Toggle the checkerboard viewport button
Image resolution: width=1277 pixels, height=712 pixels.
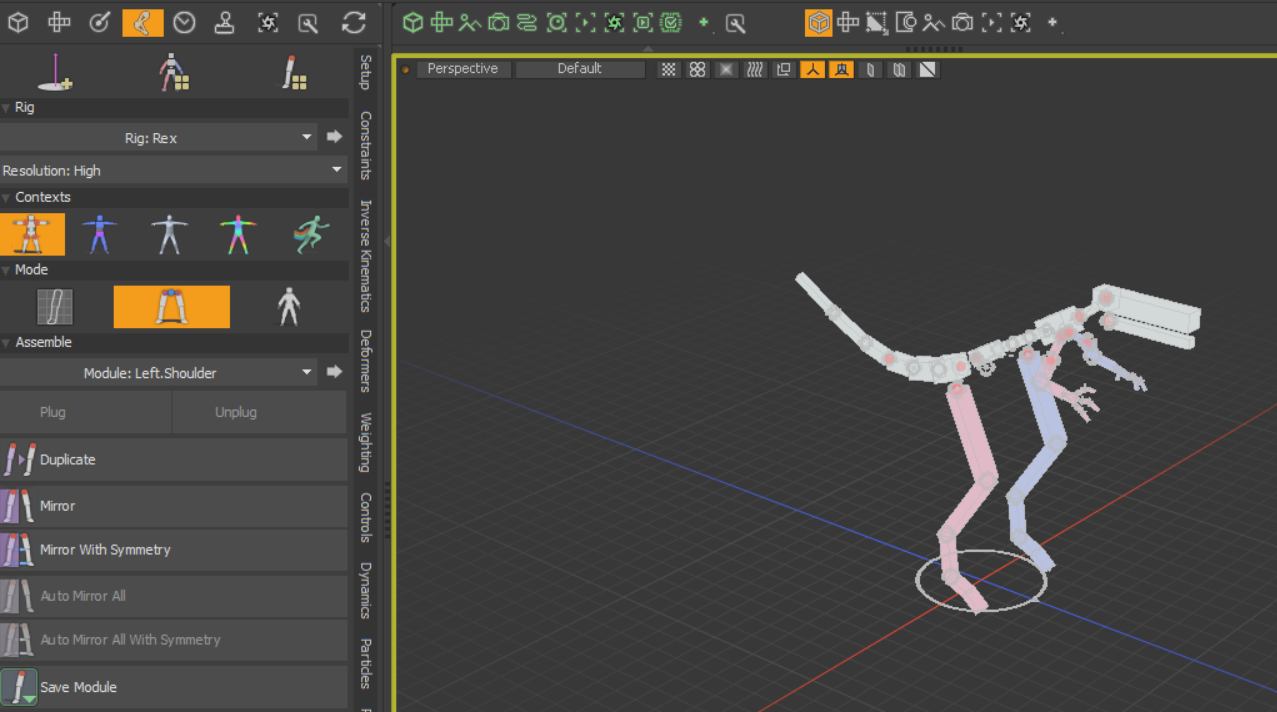(x=669, y=69)
